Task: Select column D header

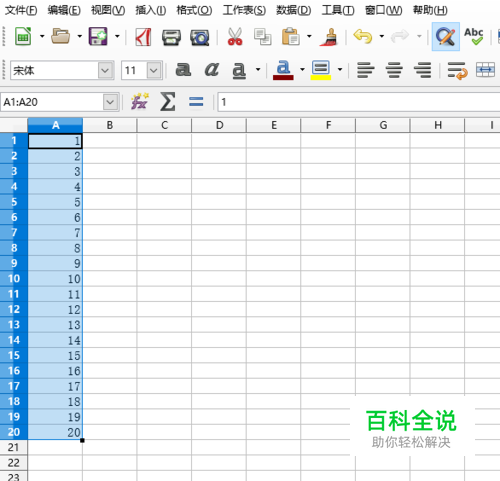Action: coord(219,125)
